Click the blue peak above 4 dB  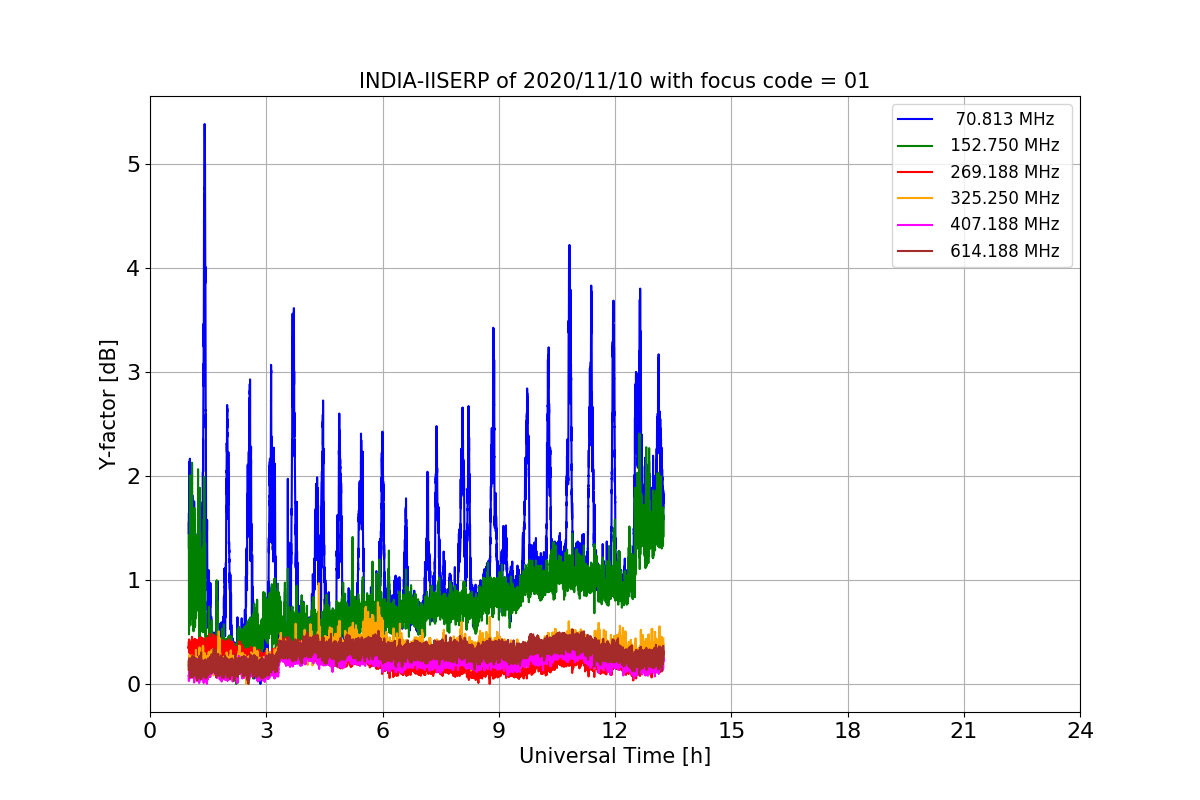(x=569, y=246)
